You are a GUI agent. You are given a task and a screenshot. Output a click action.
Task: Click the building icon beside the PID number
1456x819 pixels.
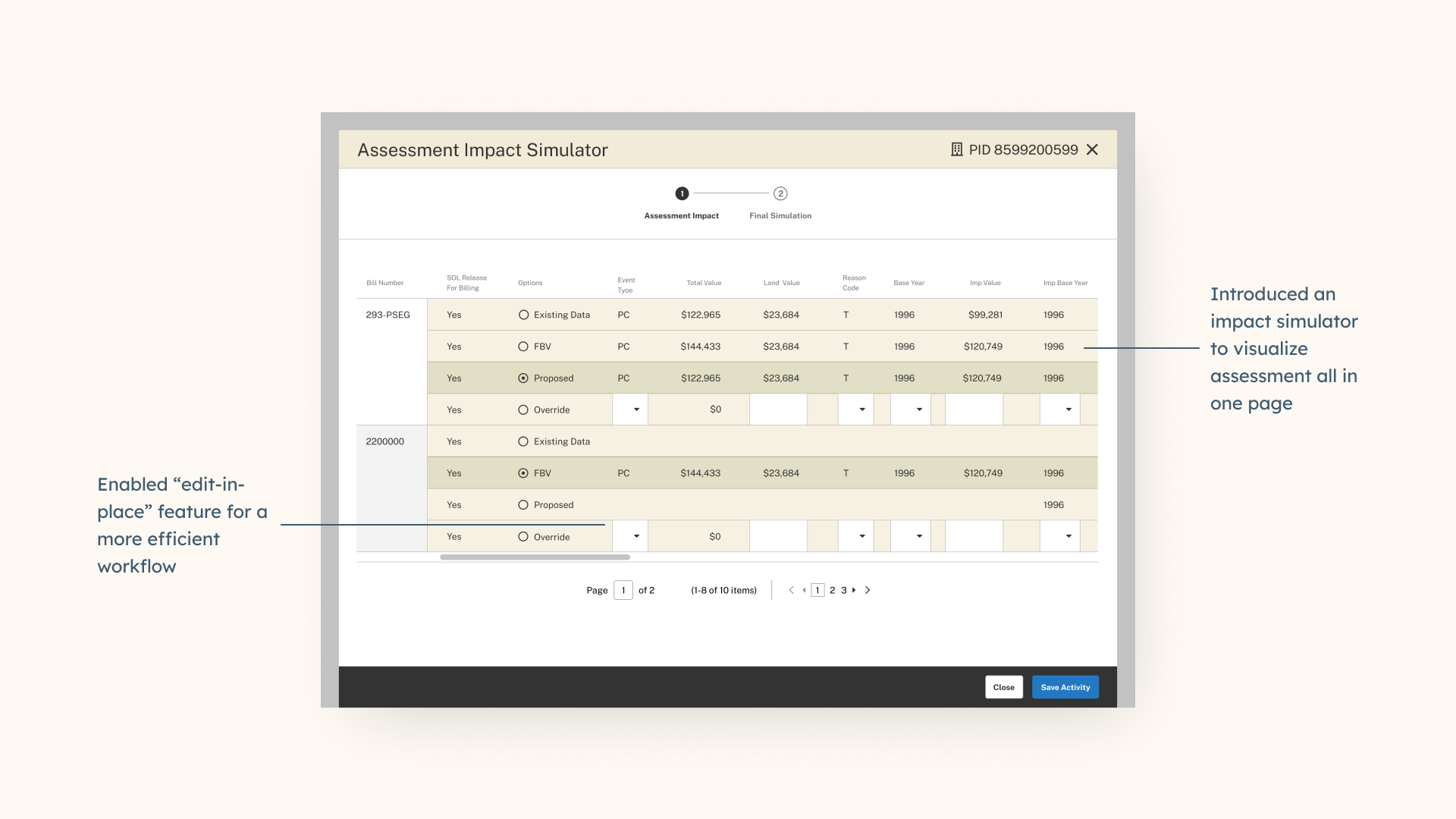coord(957,149)
